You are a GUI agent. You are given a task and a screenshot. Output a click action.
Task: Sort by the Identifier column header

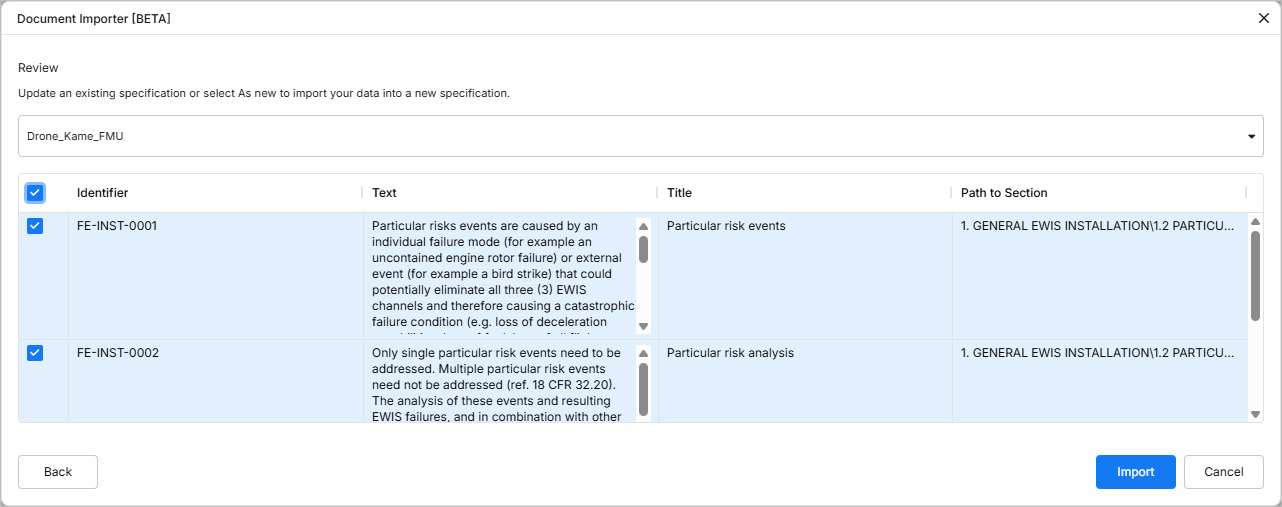[103, 193]
